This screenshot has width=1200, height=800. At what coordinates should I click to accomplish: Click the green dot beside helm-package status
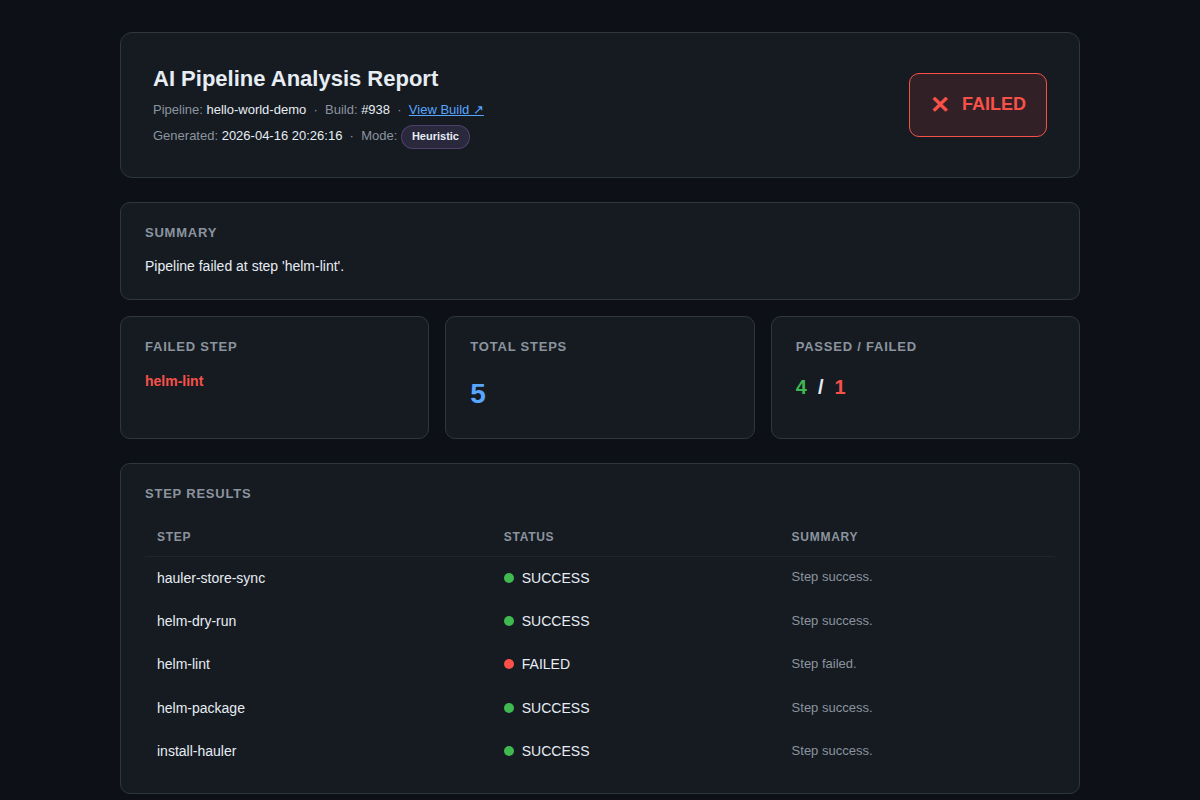tap(509, 708)
